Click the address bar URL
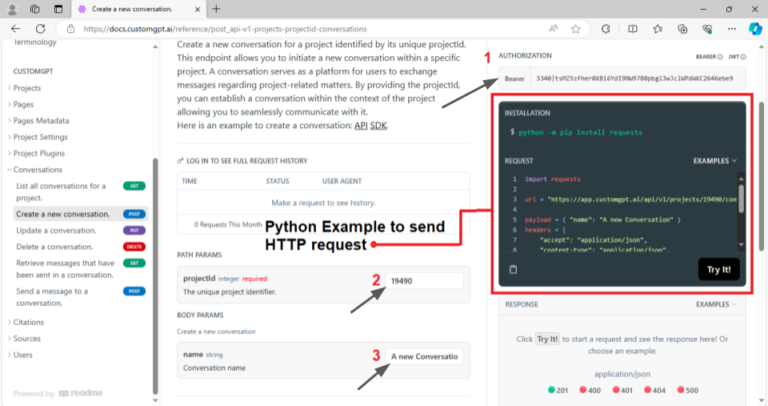 pos(225,29)
